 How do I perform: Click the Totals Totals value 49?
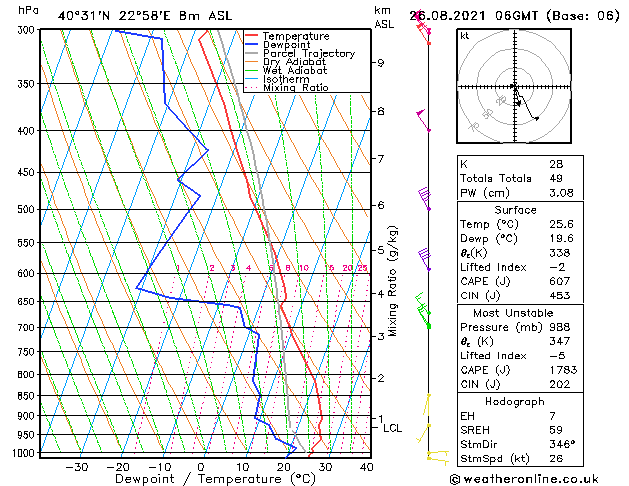pyautogui.click(x=556, y=178)
